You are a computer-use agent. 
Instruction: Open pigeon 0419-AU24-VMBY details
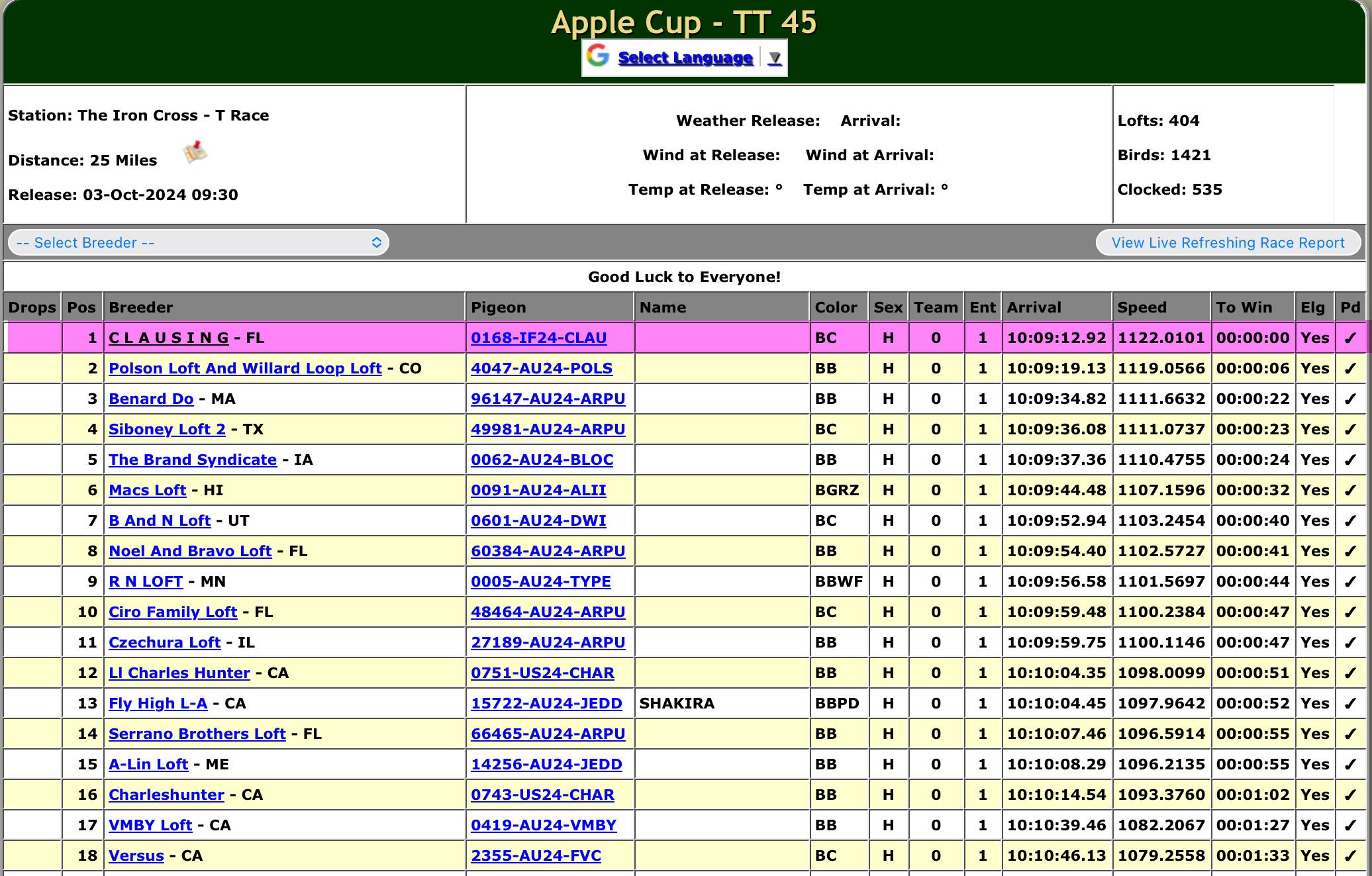tap(544, 825)
